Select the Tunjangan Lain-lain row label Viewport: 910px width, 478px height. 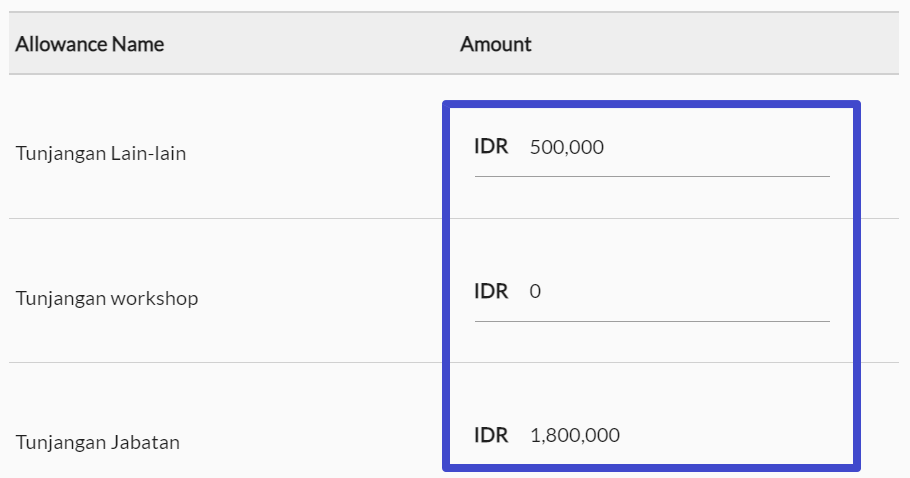tap(100, 154)
